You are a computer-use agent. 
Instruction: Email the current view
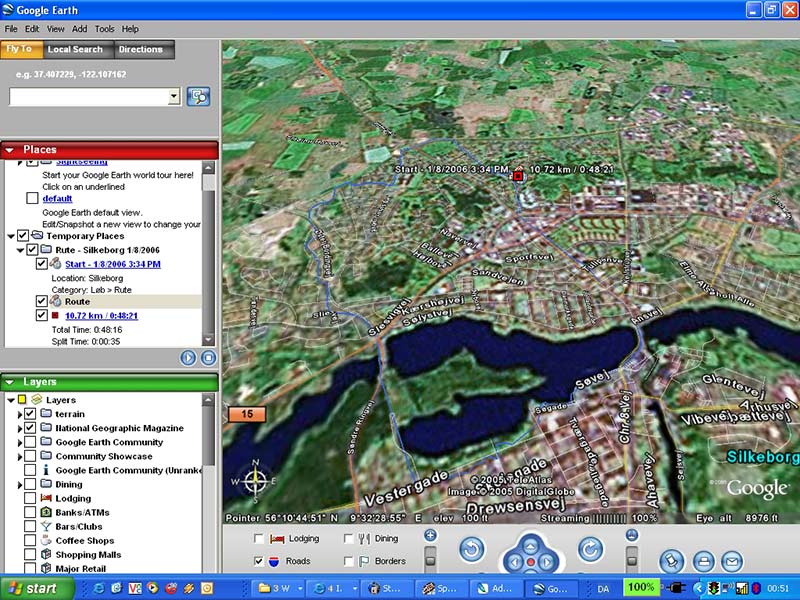click(x=732, y=562)
